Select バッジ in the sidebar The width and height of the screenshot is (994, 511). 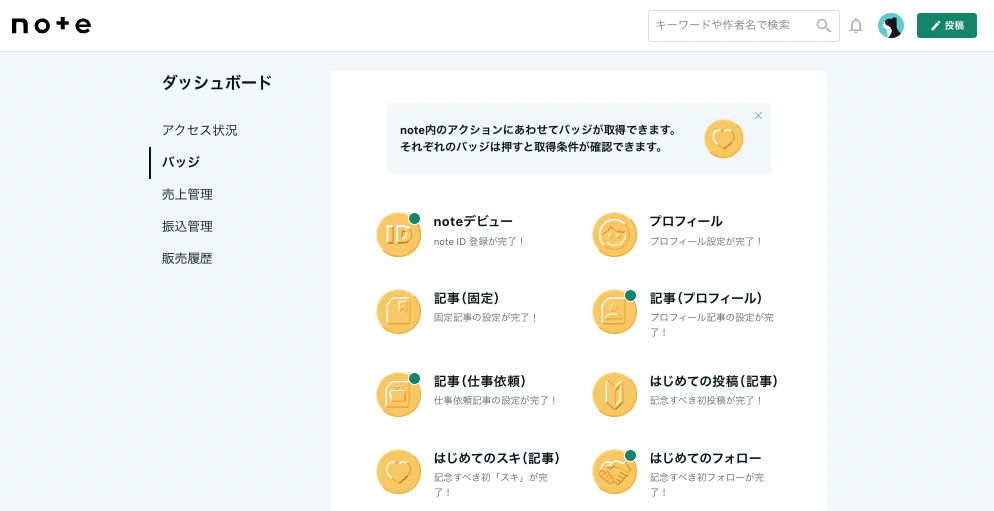181,162
